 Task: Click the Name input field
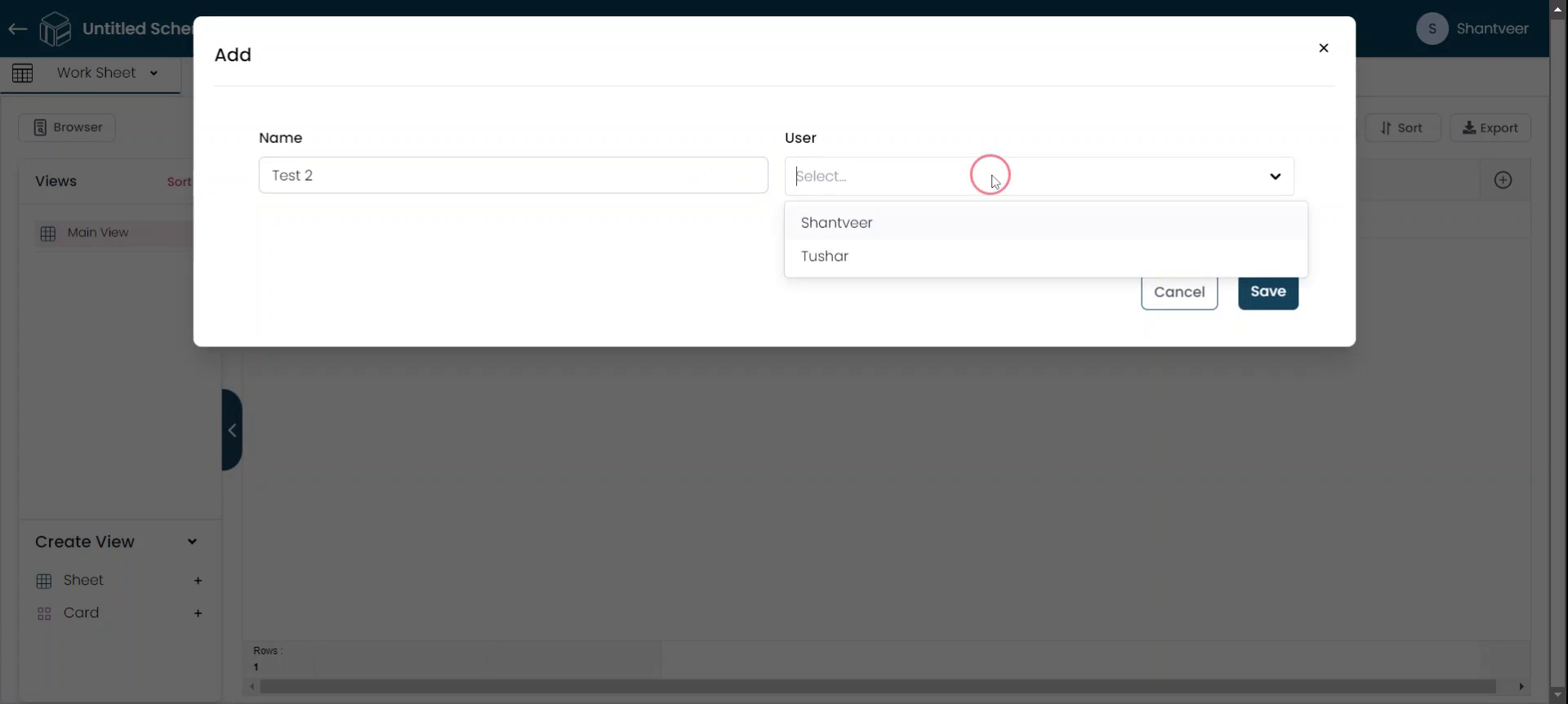[x=513, y=176]
